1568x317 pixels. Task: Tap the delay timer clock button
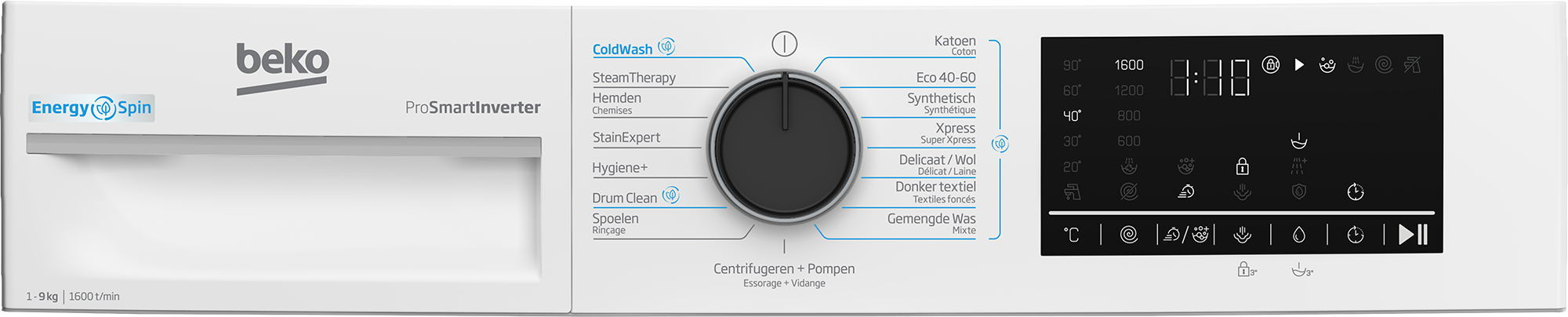(1355, 234)
